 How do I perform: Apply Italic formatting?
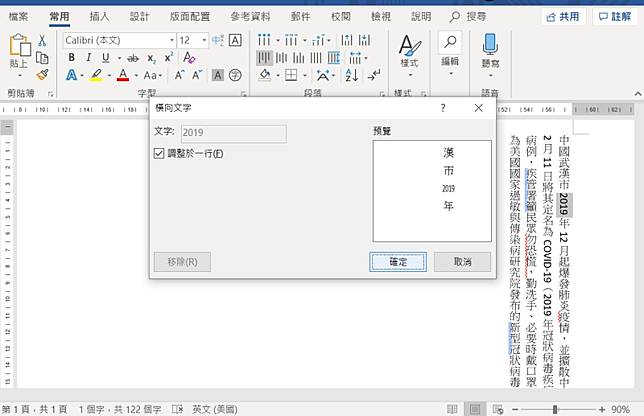tap(90, 58)
